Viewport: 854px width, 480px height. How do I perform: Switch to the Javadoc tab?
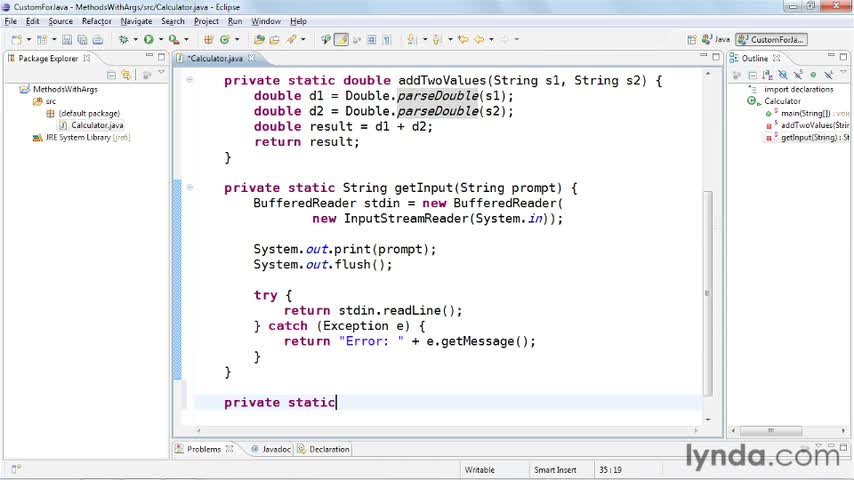271,449
